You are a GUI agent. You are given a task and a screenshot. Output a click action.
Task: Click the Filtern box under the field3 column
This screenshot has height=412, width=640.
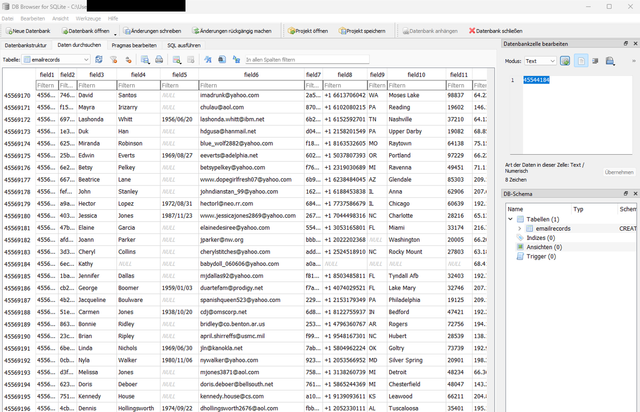pyautogui.click(x=97, y=85)
